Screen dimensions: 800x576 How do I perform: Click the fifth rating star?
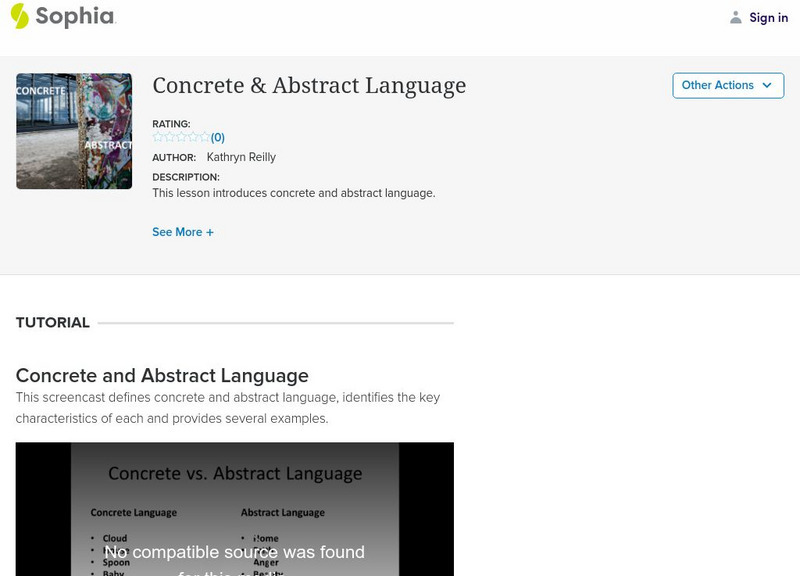[x=205, y=137]
